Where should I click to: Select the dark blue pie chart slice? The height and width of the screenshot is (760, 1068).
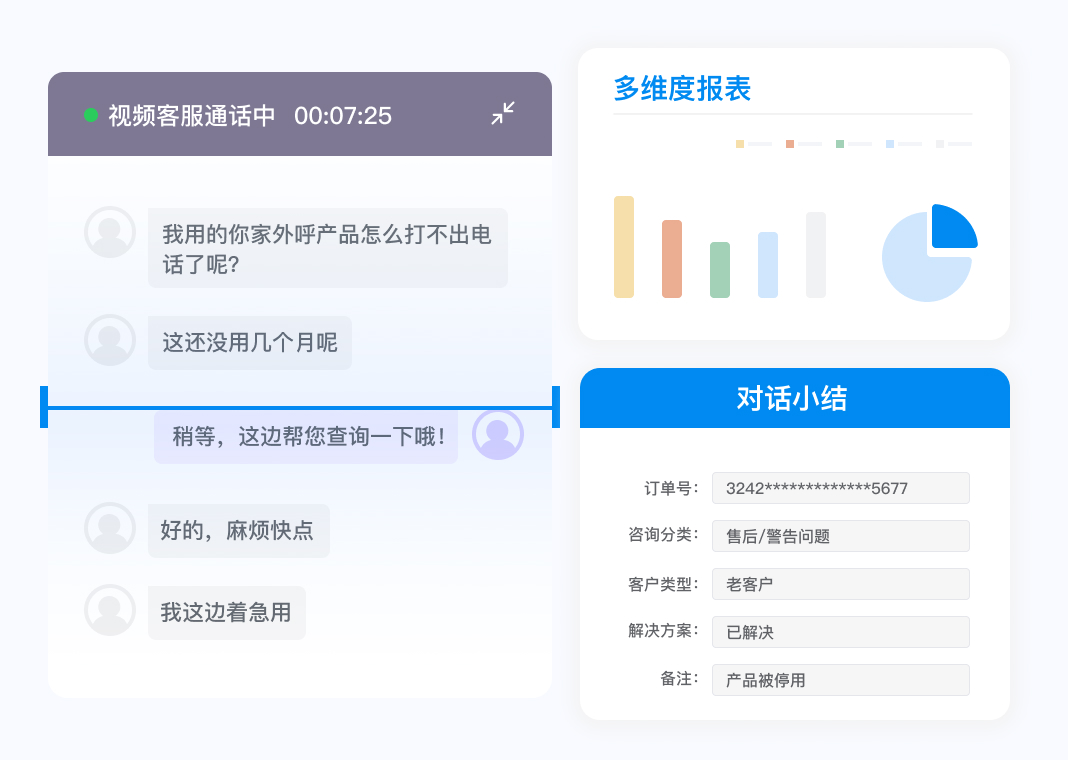[951, 227]
